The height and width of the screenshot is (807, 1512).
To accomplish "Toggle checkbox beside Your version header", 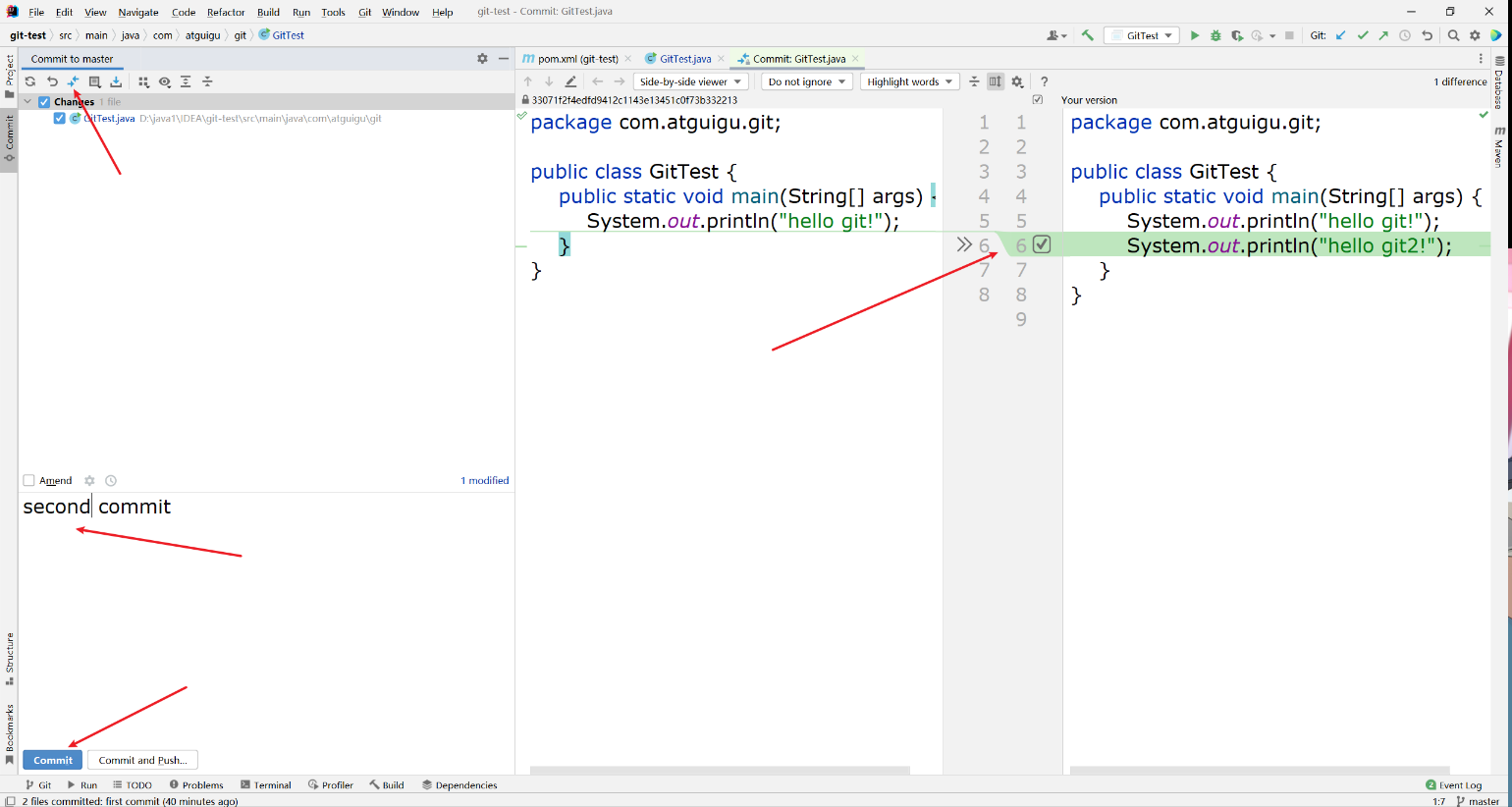I will pyautogui.click(x=1038, y=100).
